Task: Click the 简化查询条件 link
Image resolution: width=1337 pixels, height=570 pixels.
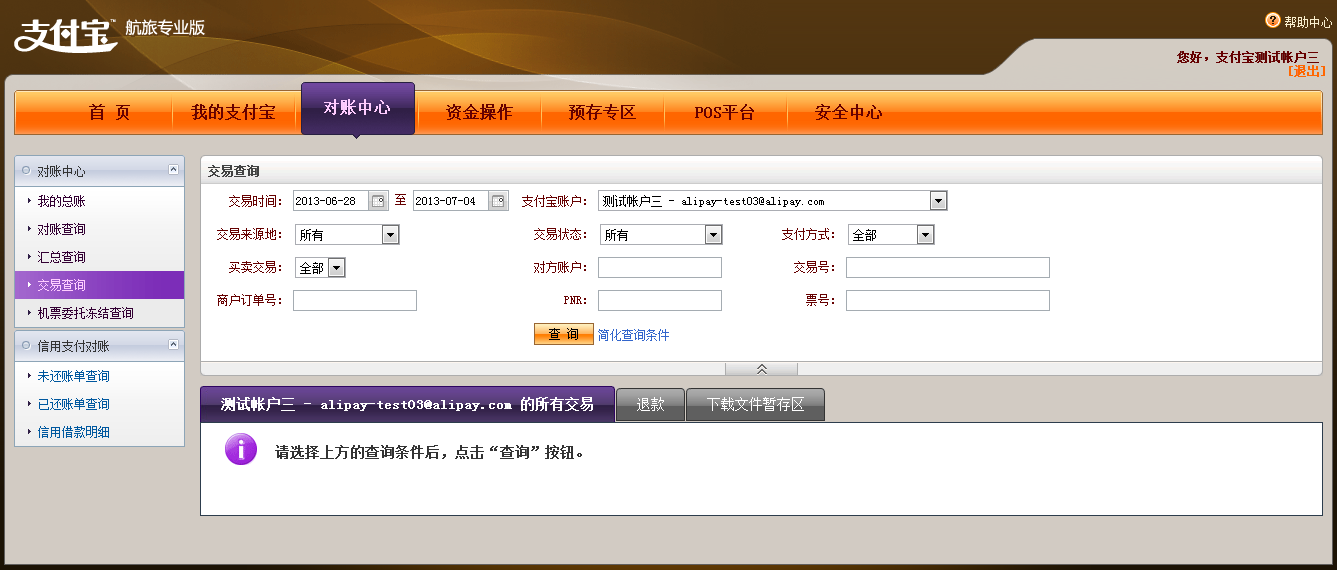Action: pyautogui.click(x=633, y=335)
